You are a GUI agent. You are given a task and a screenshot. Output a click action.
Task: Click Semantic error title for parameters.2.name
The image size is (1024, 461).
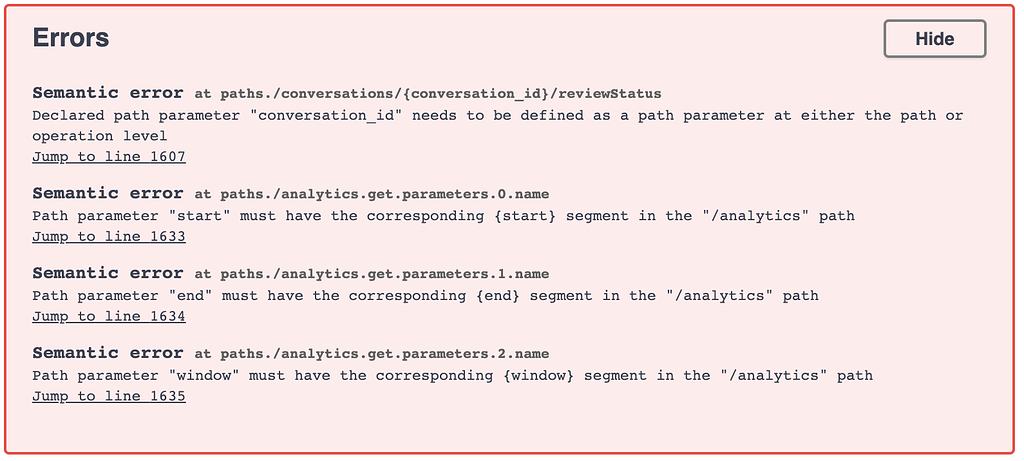click(108, 353)
